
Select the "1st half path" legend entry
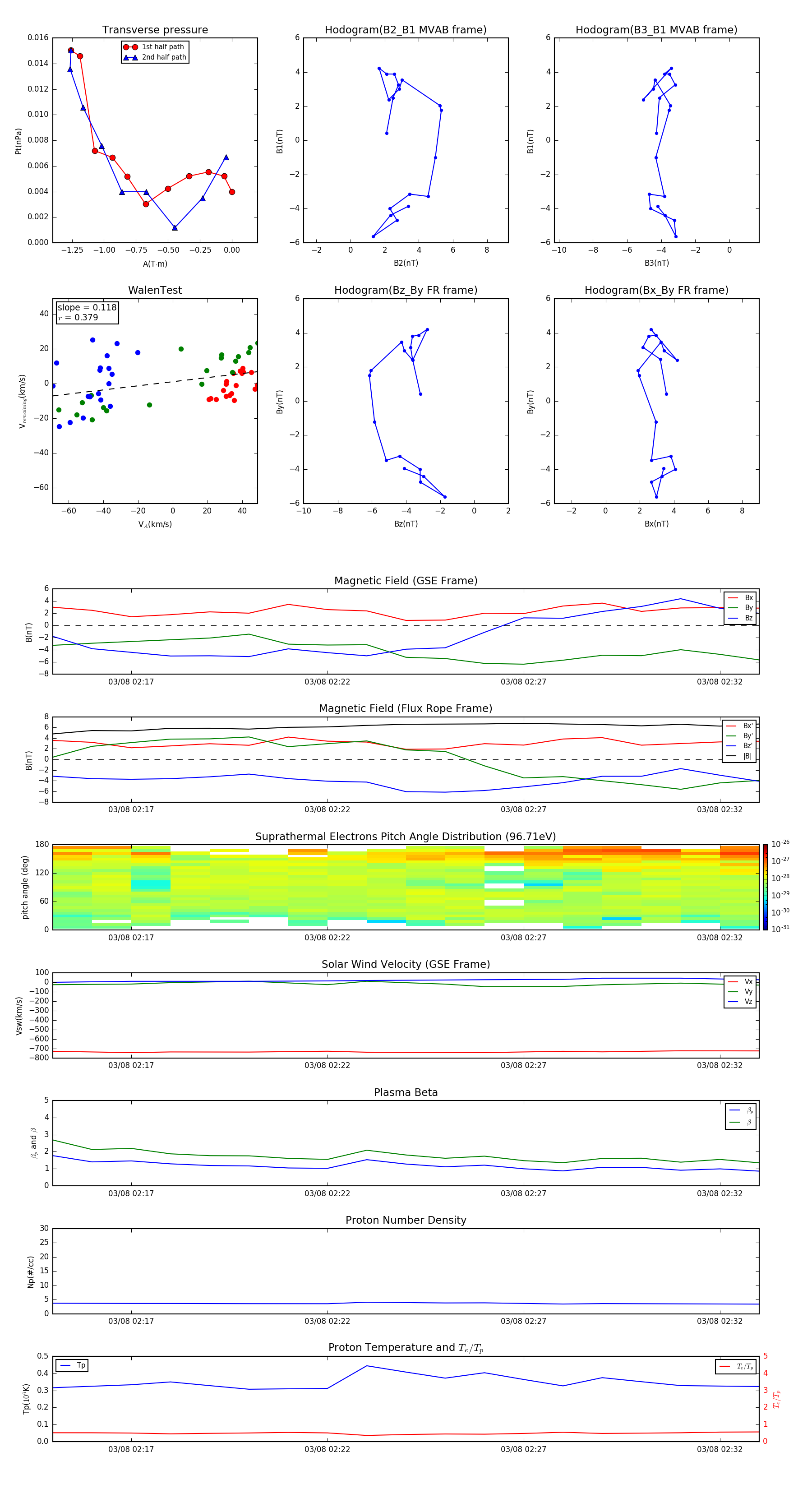pyautogui.click(x=154, y=47)
